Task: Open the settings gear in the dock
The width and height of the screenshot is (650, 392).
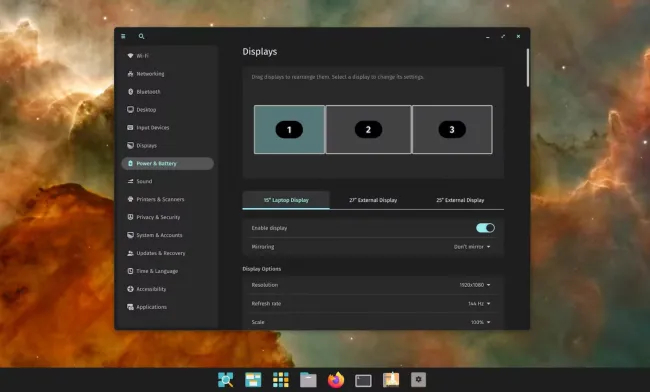Action: coord(418,380)
